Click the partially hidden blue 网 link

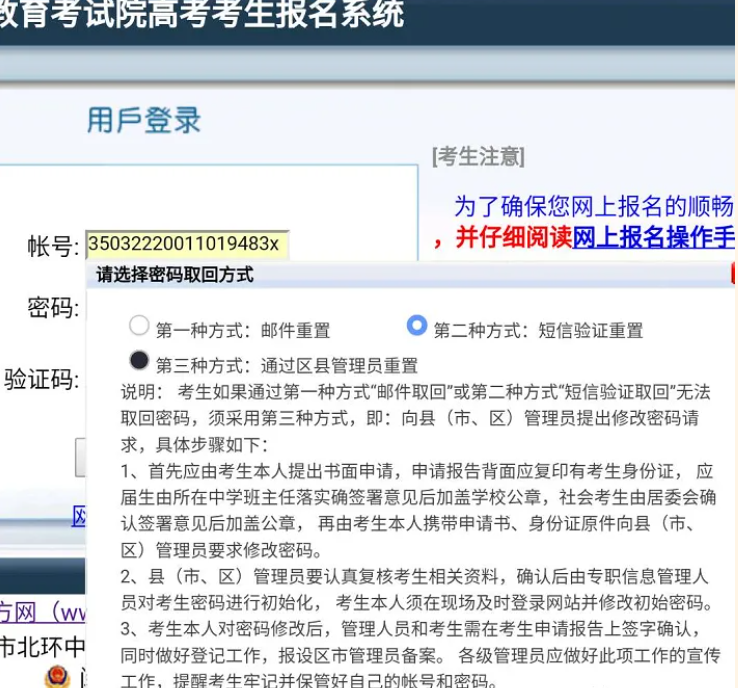(79, 516)
